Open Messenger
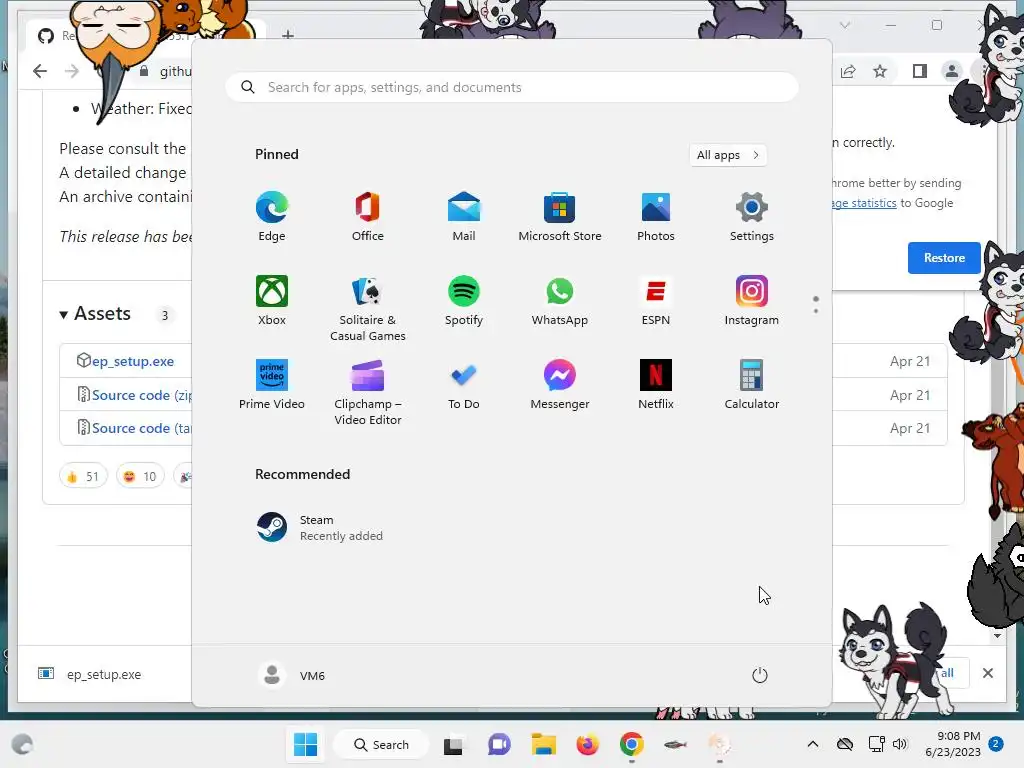 [x=560, y=385]
